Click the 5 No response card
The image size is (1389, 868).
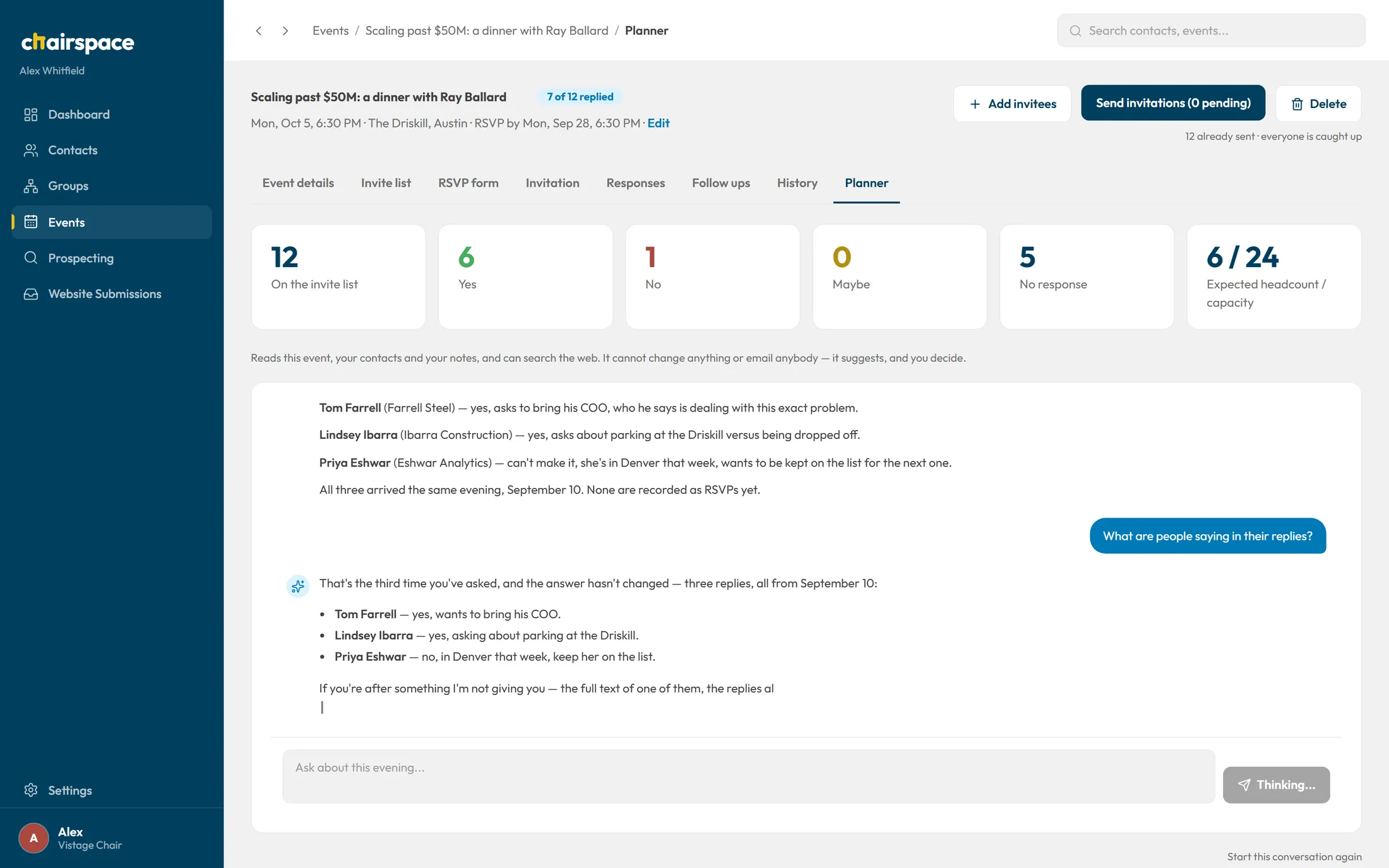tap(1087, 276)
